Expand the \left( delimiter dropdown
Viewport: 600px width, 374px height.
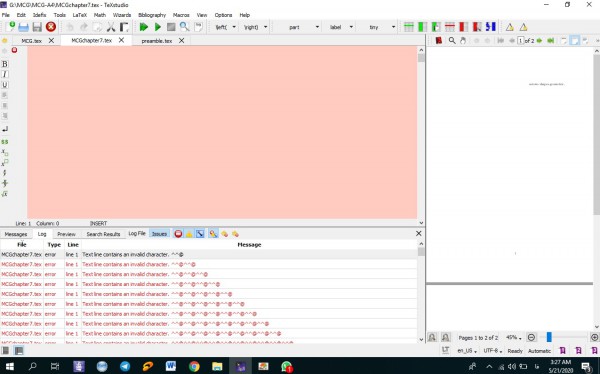coord(234,27)
